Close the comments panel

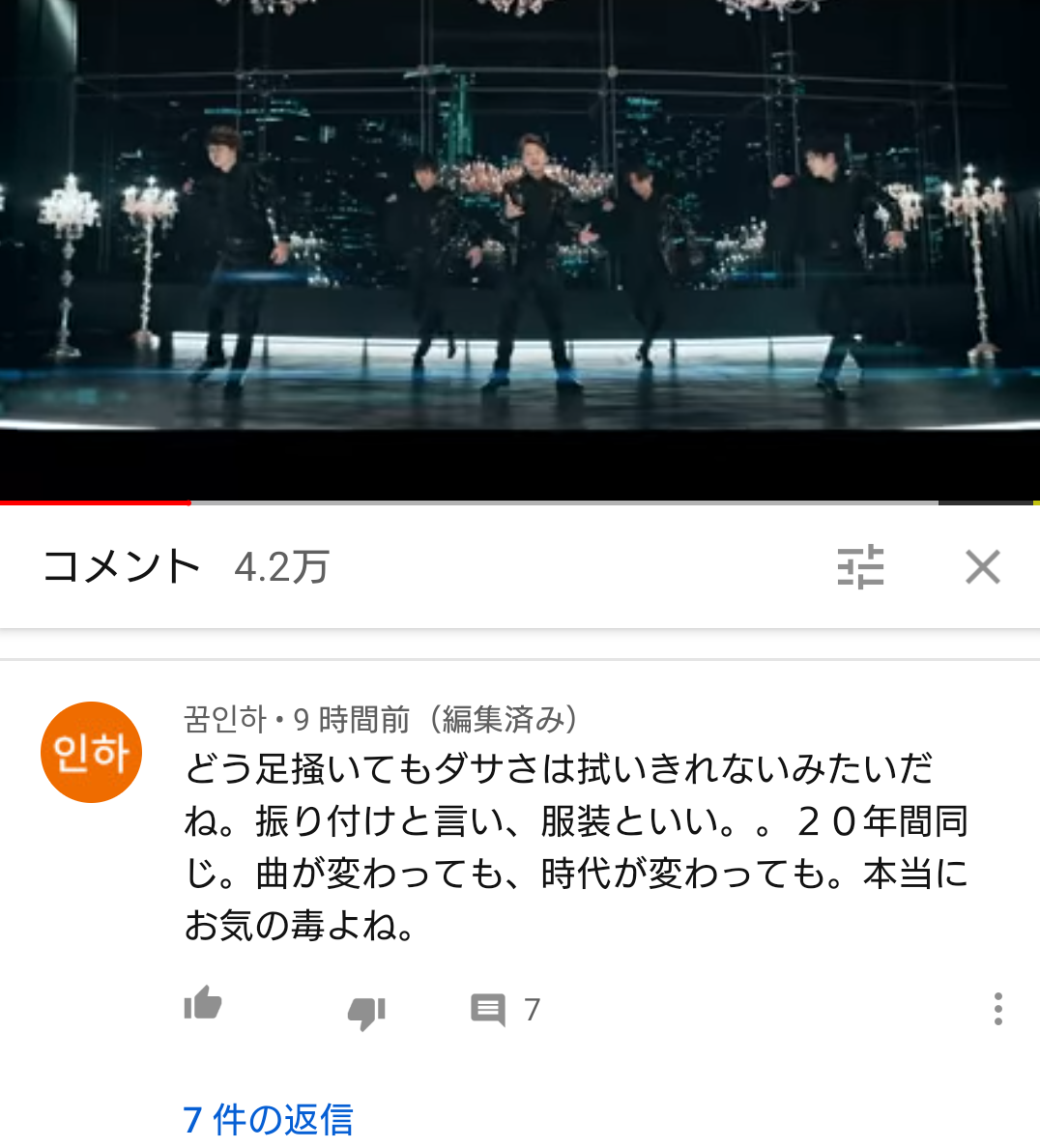[982, 566]
